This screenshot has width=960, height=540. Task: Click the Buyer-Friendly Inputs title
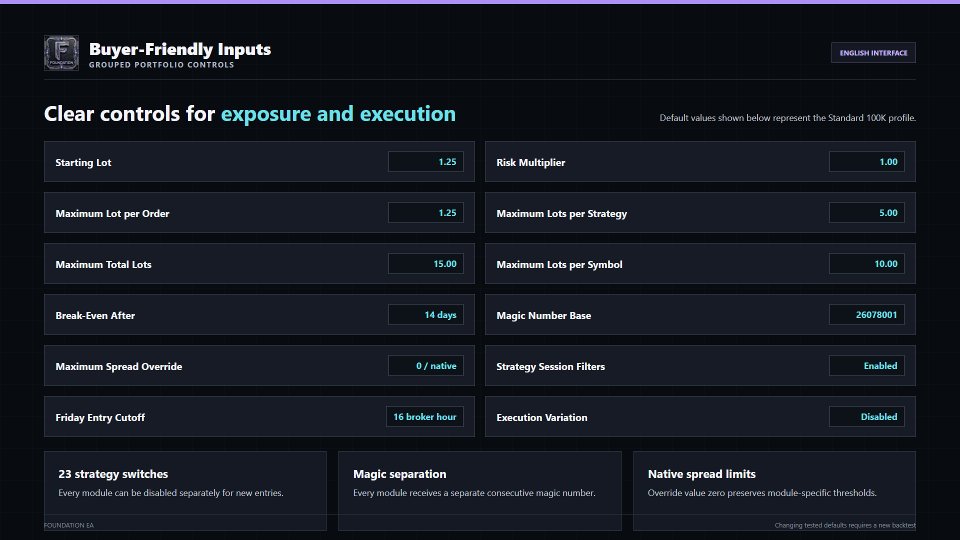coord(180,49)
